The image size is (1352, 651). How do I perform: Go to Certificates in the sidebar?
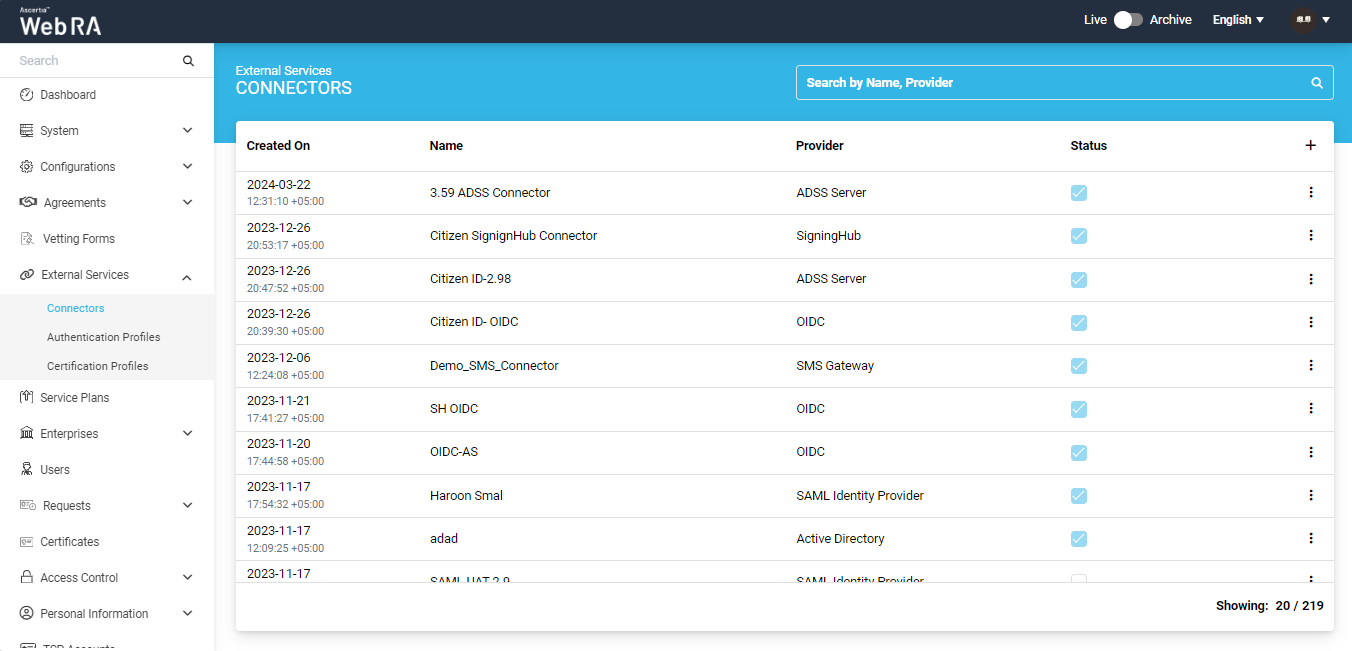(69, 542)
